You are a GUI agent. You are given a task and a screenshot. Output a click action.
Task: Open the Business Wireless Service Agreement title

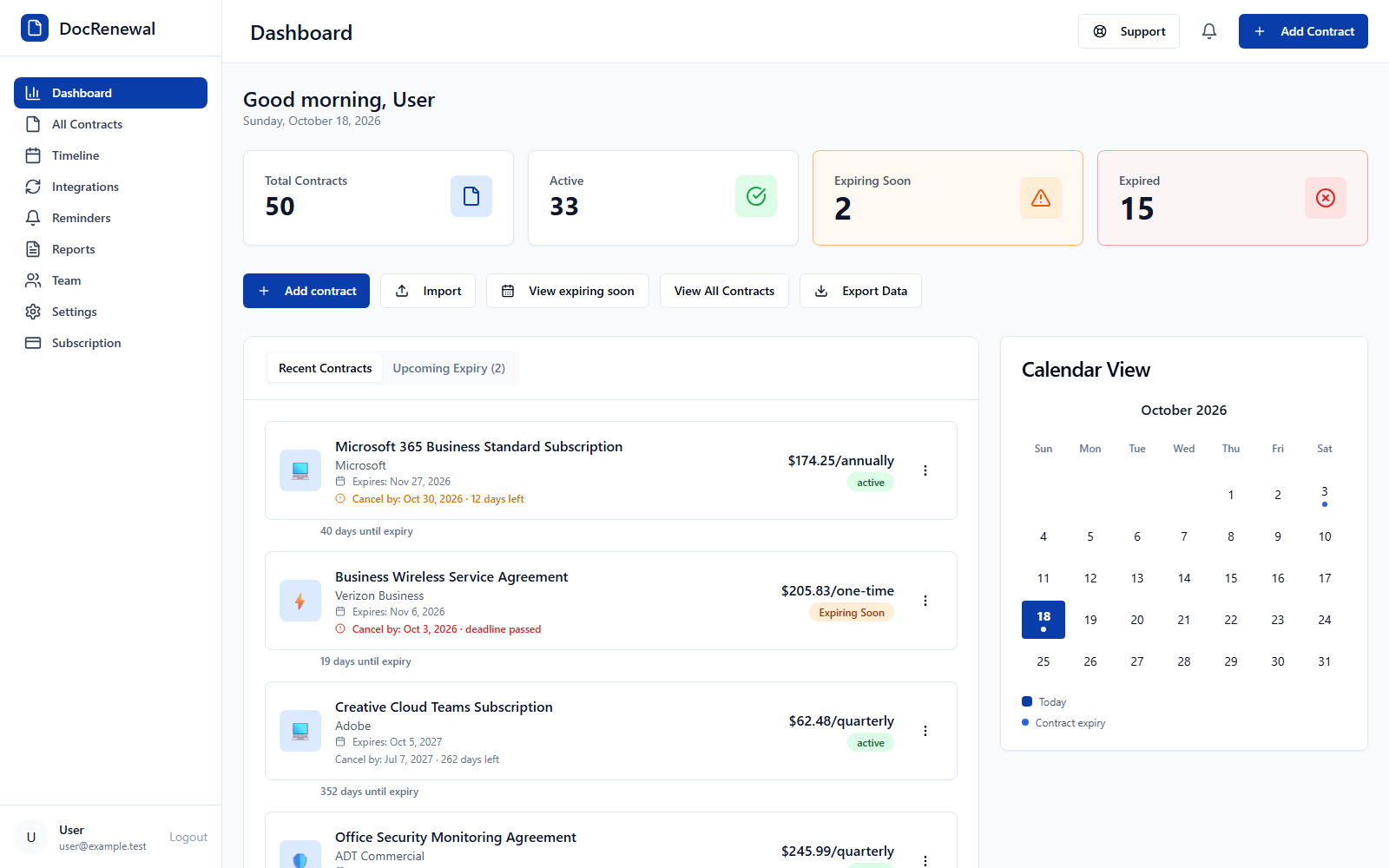(451, 576)
